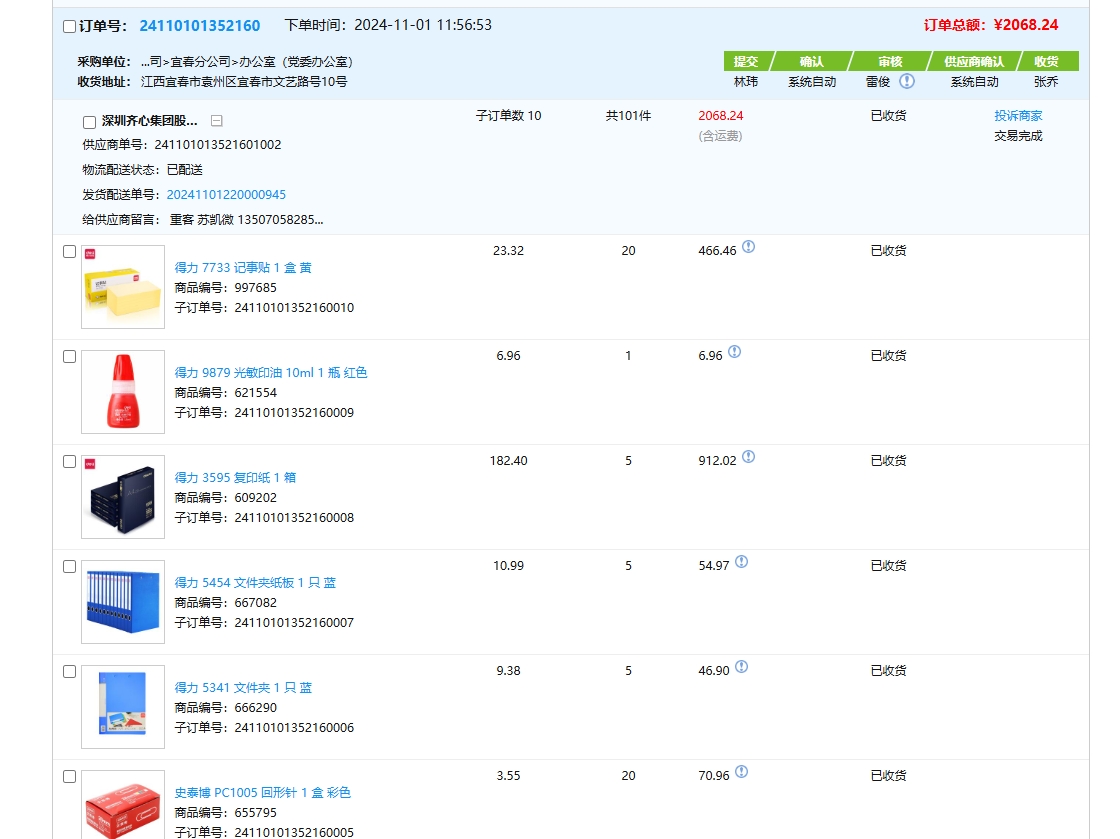Click info icon beside 912.02 amount
The image size is (1120, 839).
[x=748, y=457]
